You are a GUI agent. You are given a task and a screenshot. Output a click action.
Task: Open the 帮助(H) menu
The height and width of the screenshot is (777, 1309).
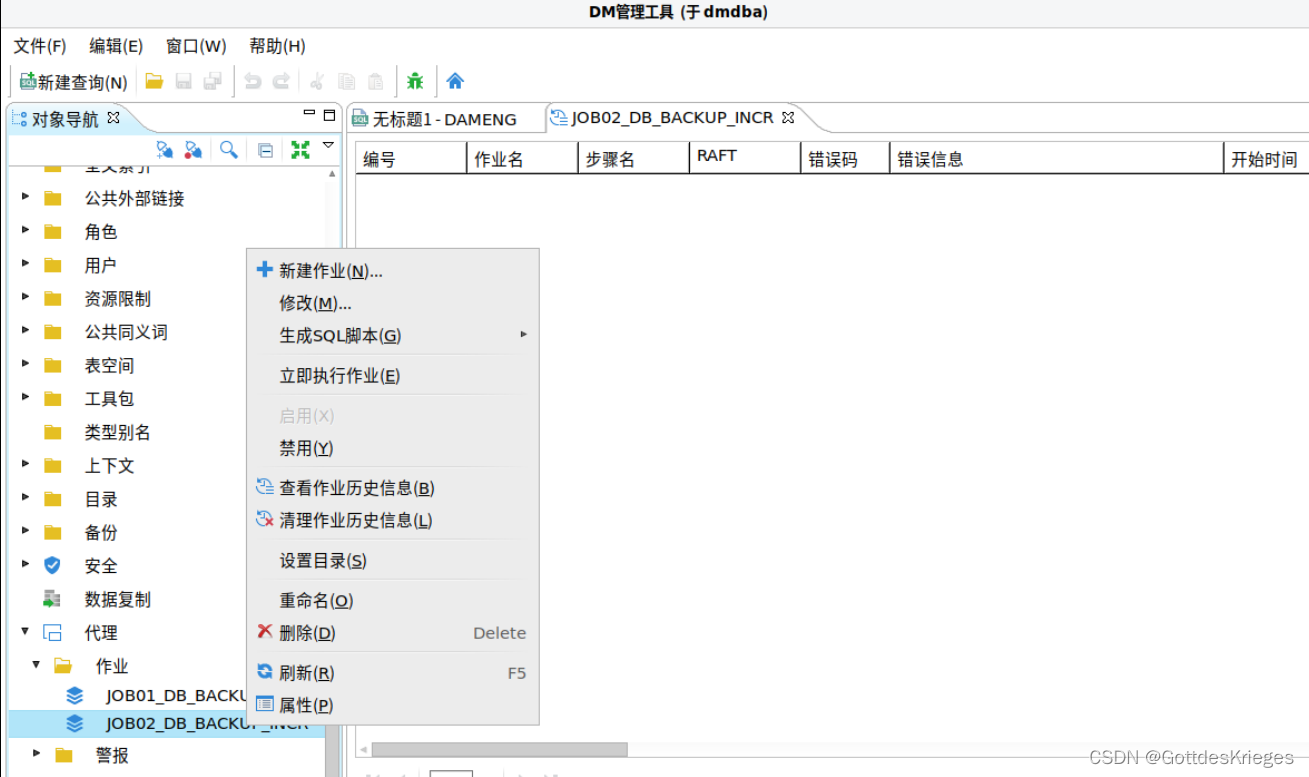point(277,46)
